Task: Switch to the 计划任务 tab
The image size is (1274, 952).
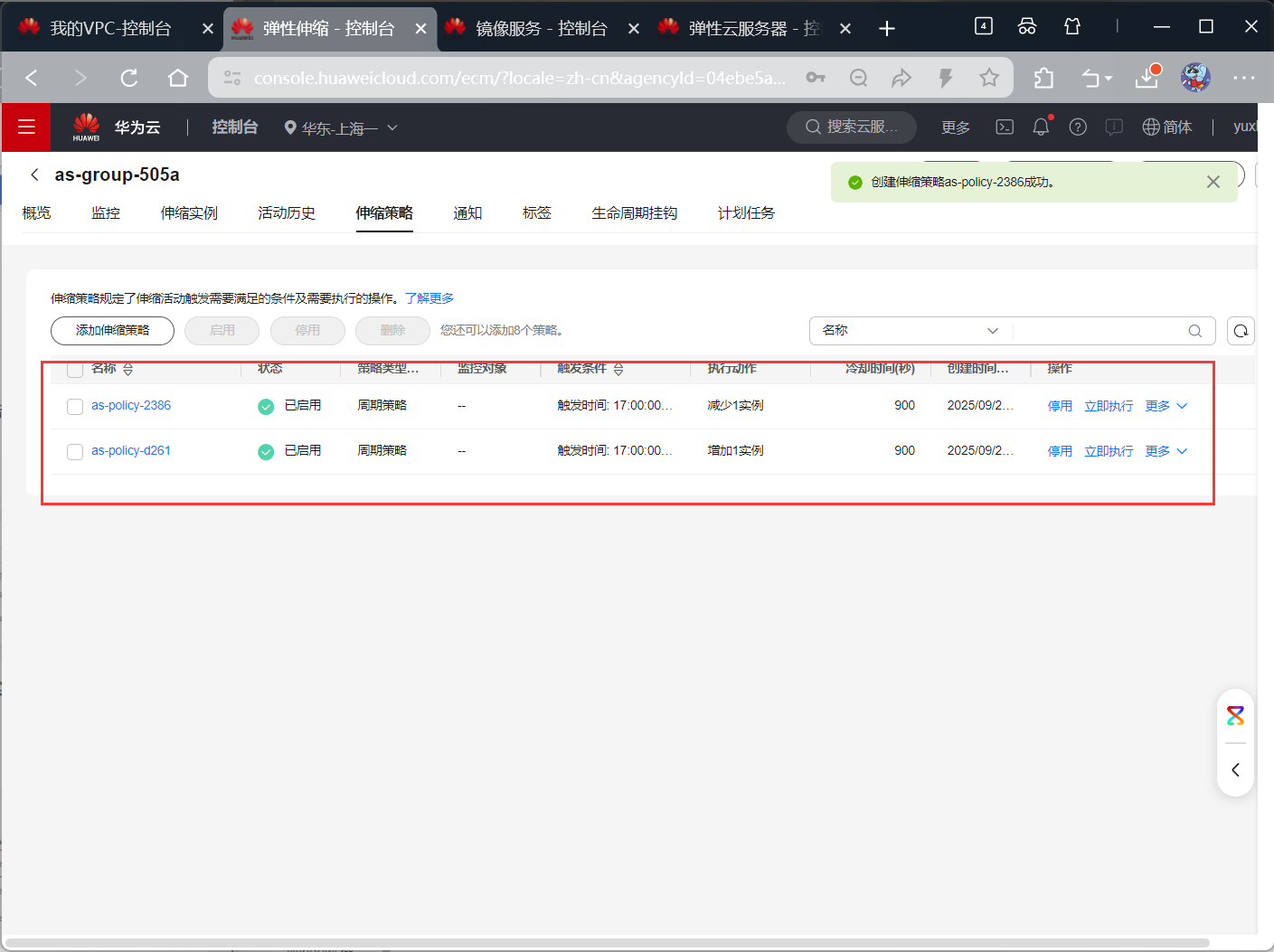Action: (746, 213)
